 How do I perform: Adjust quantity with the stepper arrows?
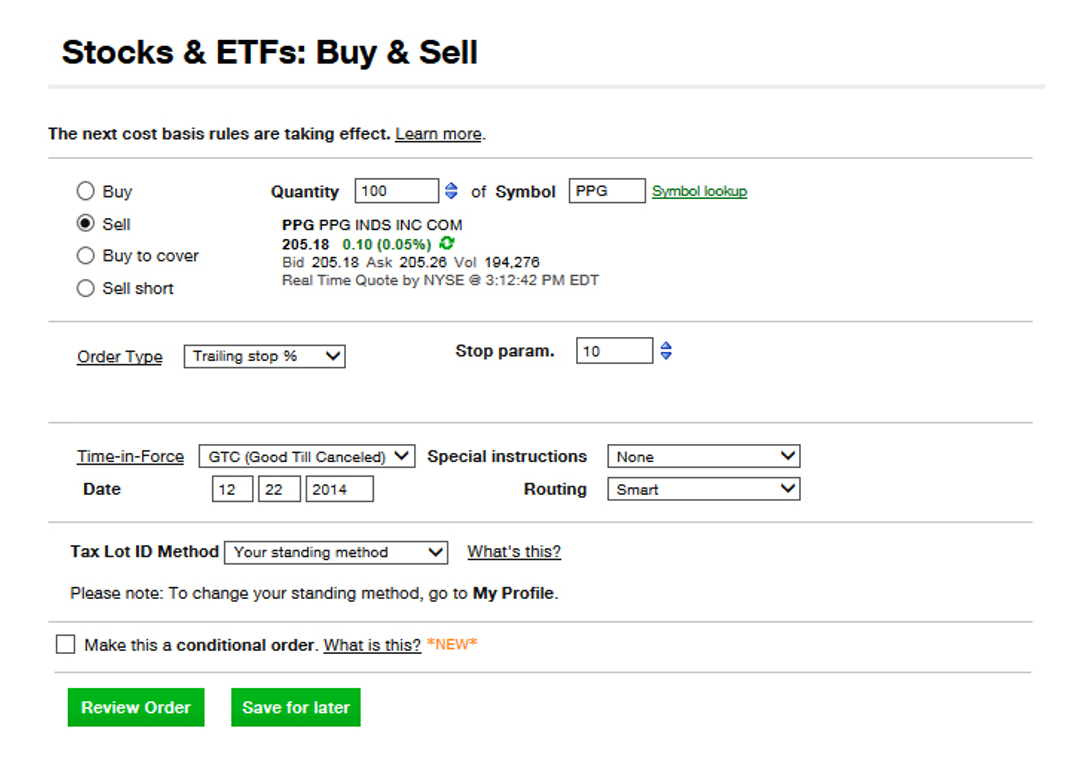pos(451,191)
